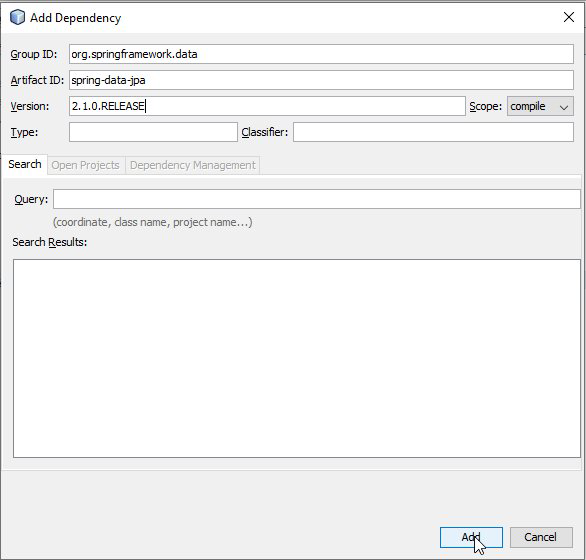Viewport: 586px width, 560px height.
Task: Switch to the Dependency Management tab
Action: click(x=192, y=165)
